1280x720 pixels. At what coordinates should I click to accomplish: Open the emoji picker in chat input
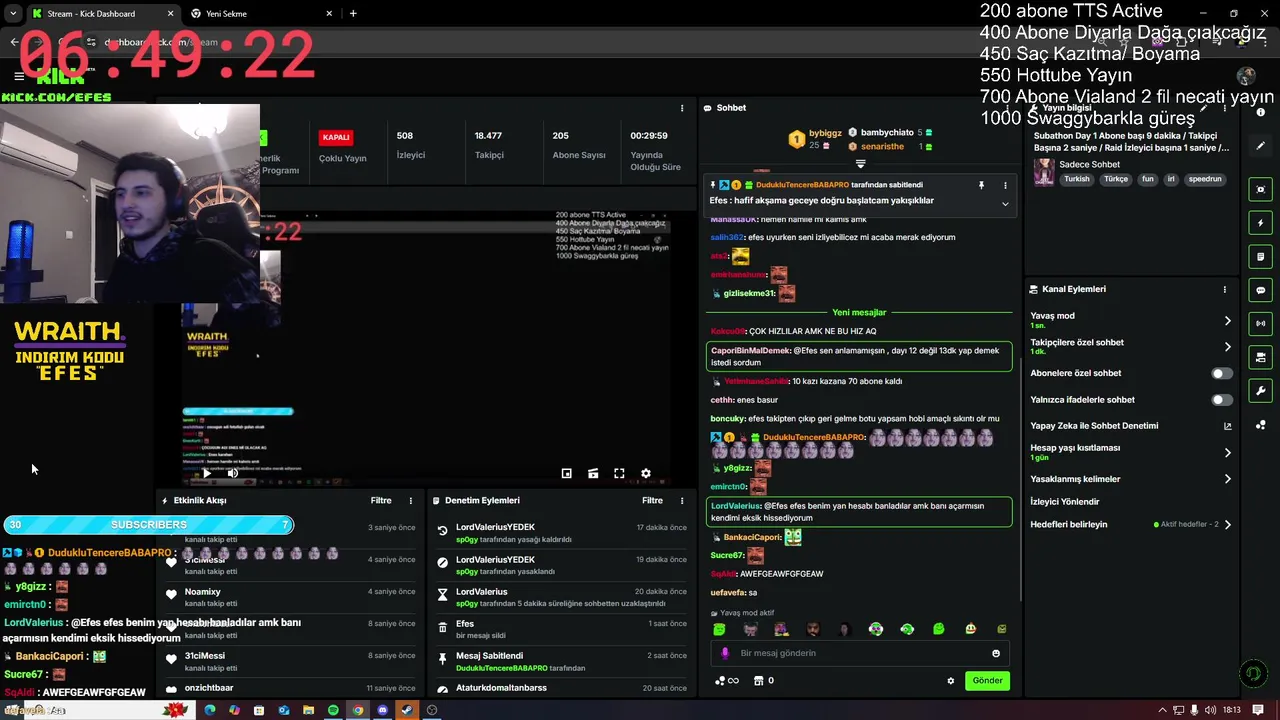click(995, 653)
